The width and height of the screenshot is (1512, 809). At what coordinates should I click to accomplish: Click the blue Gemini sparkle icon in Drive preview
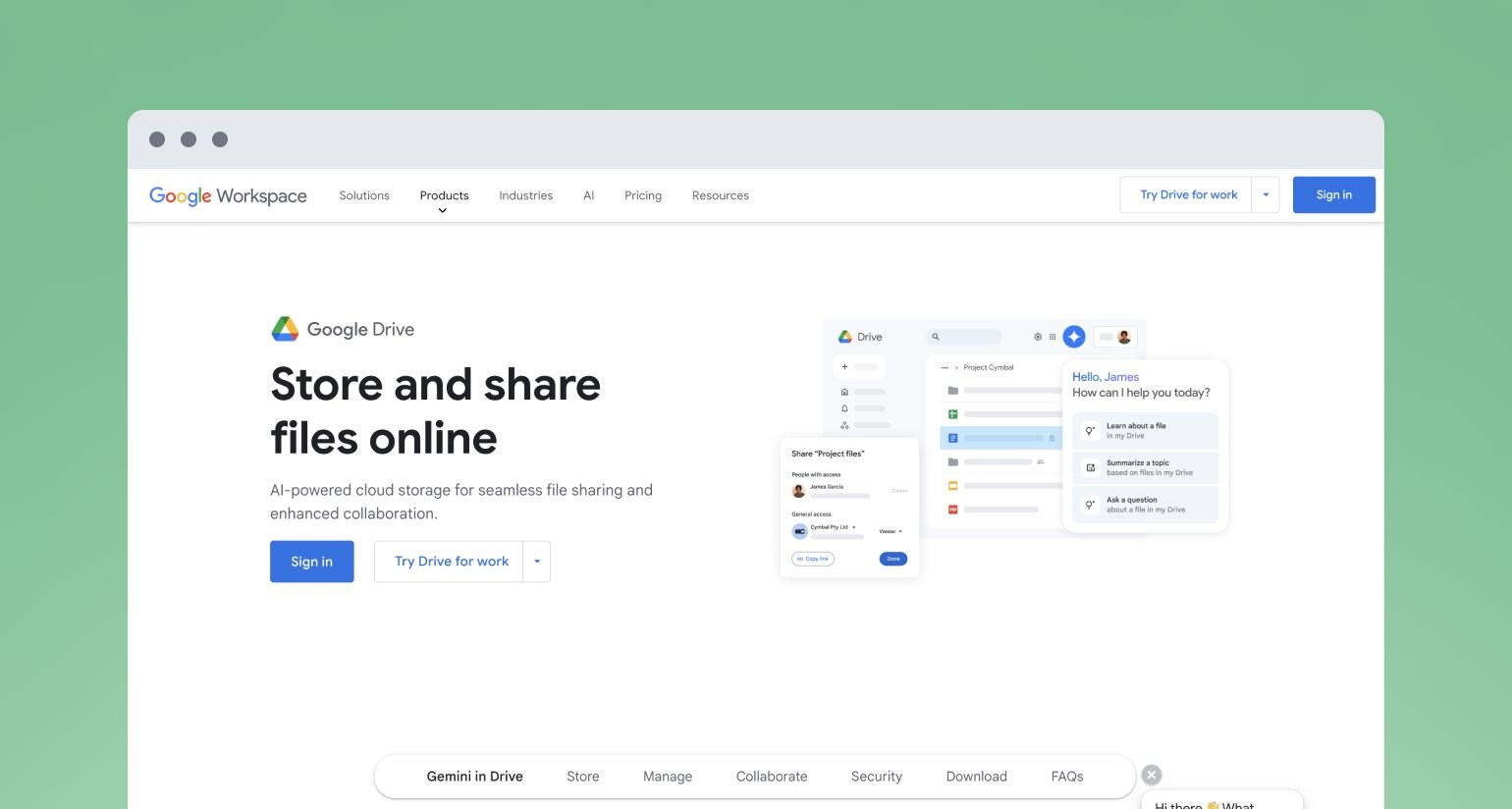[x=1074, y=337]
